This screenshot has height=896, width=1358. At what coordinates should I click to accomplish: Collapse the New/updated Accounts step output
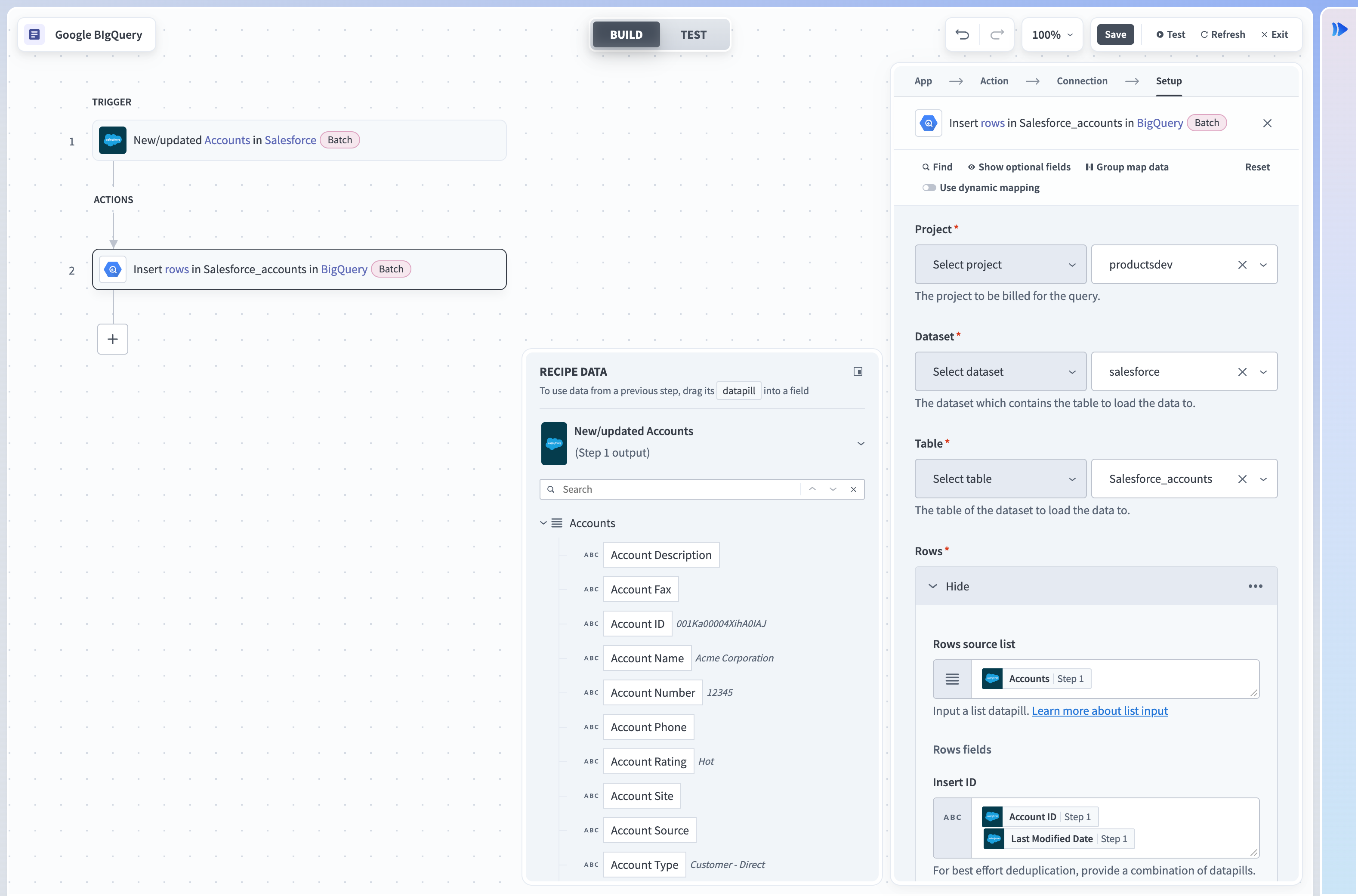(861, 443)
